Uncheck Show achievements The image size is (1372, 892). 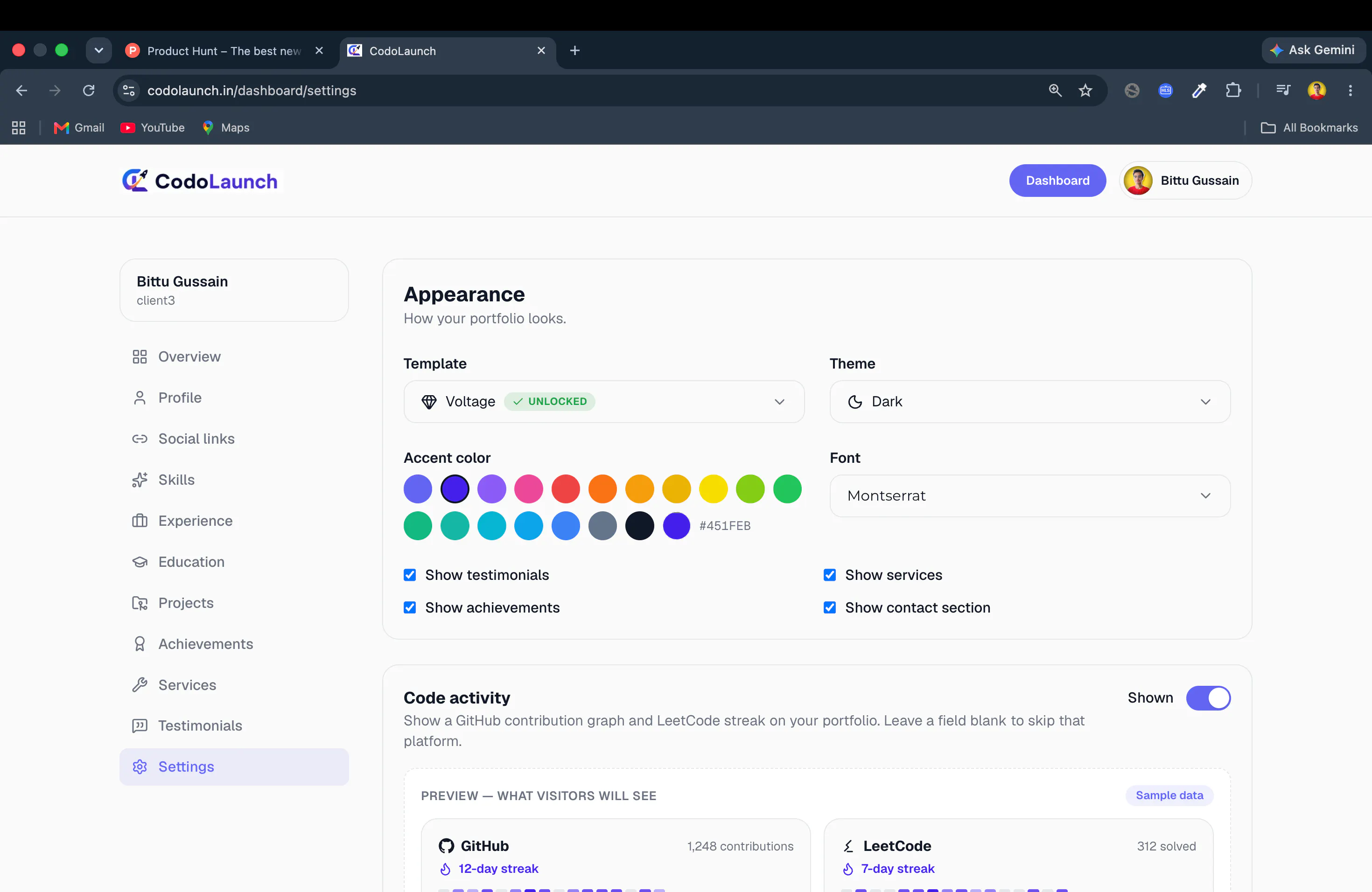pyautogui.click(x=410, y=608)
